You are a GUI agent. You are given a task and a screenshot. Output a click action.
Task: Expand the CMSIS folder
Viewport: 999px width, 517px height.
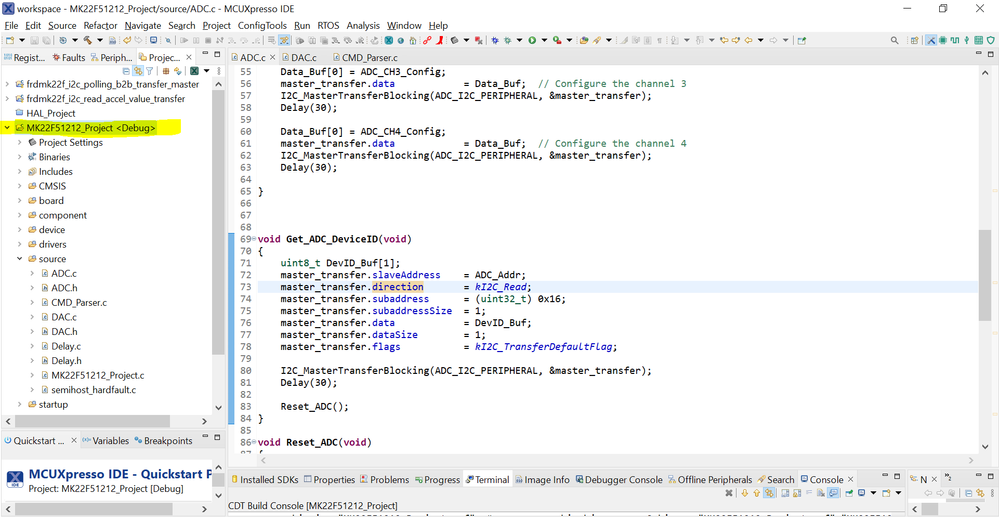coord(20,186)
